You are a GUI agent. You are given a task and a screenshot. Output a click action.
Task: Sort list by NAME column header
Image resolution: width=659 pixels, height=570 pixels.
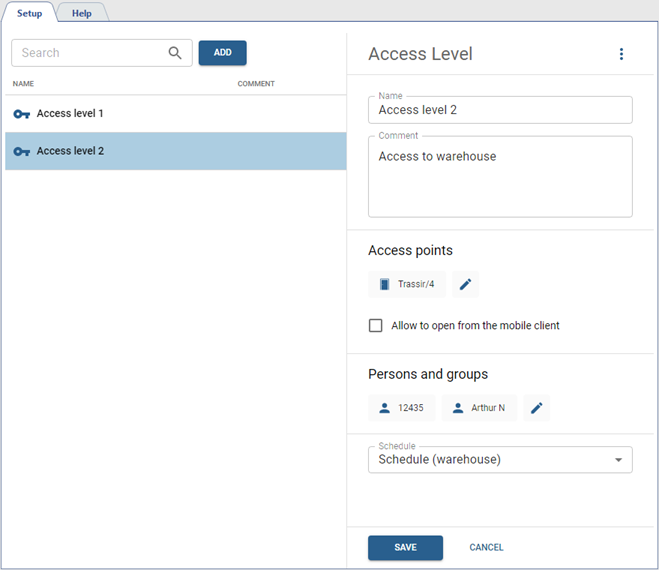click(24, 84)
